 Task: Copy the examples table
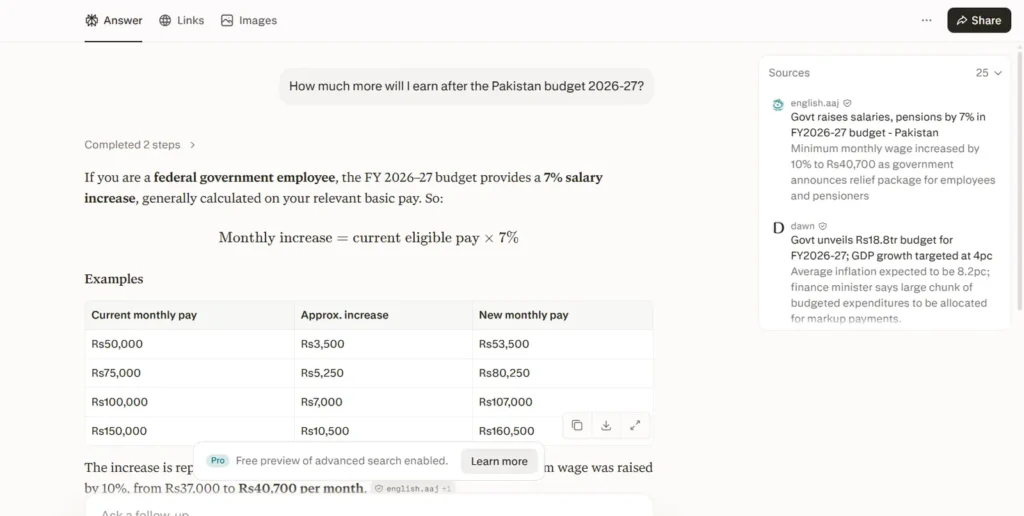tap(577, 425)
